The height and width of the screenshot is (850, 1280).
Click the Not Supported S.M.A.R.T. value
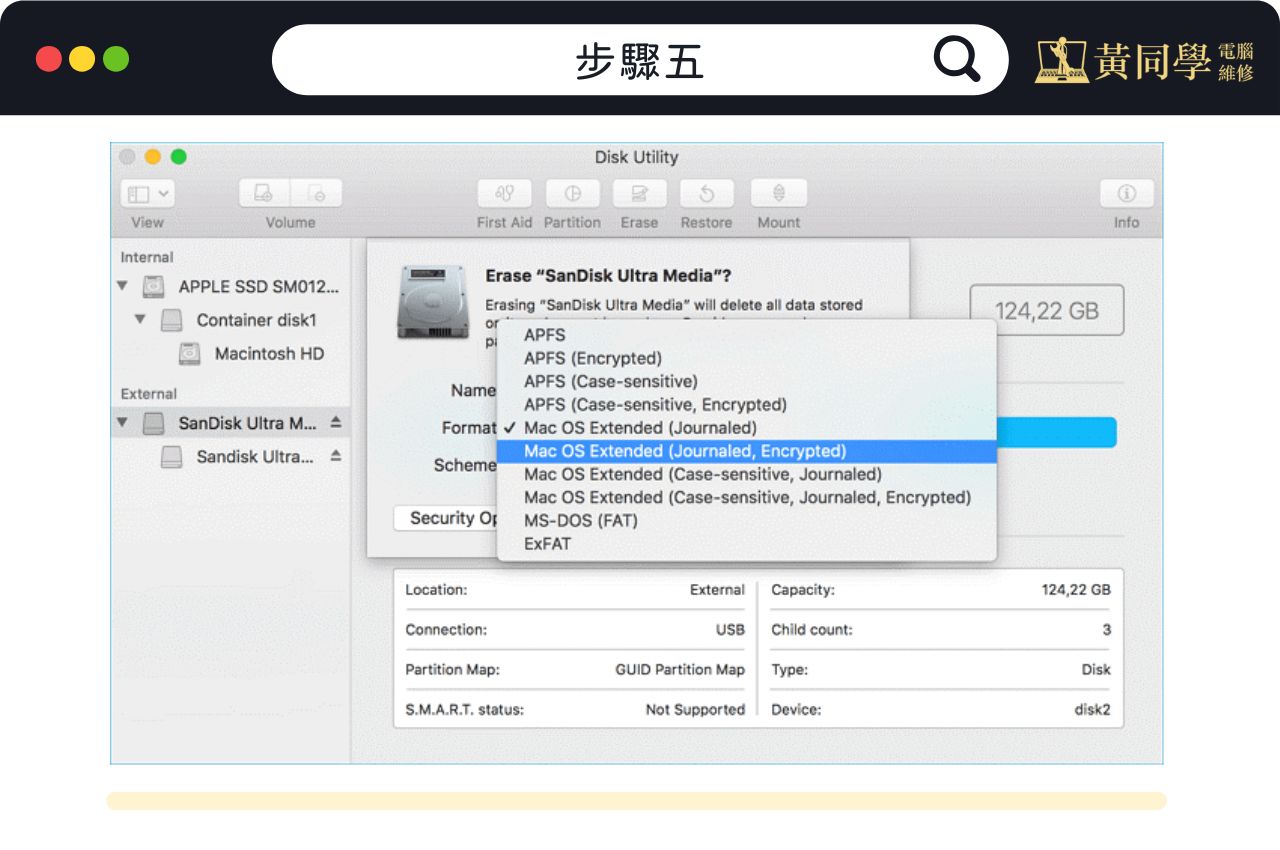pyautogui.click(x=695, y=710)
